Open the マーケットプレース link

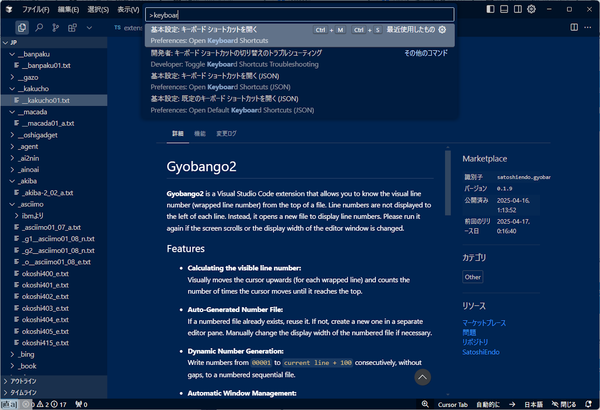click(484, 323)
